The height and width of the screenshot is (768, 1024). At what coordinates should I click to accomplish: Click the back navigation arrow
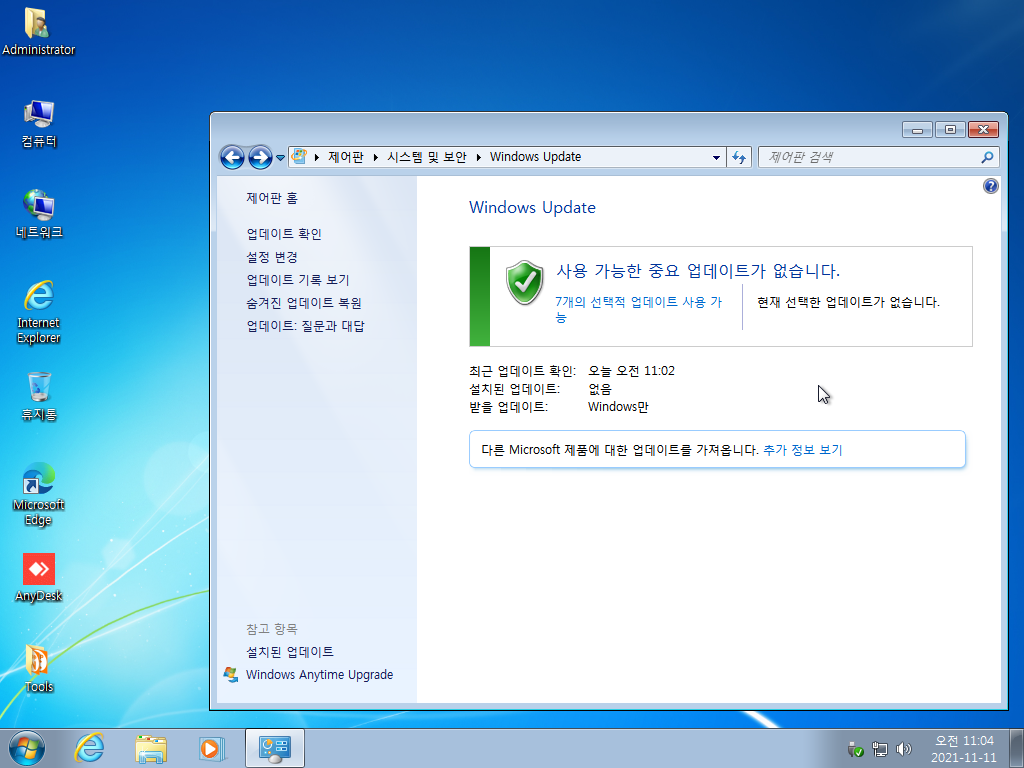coord(232,157)
